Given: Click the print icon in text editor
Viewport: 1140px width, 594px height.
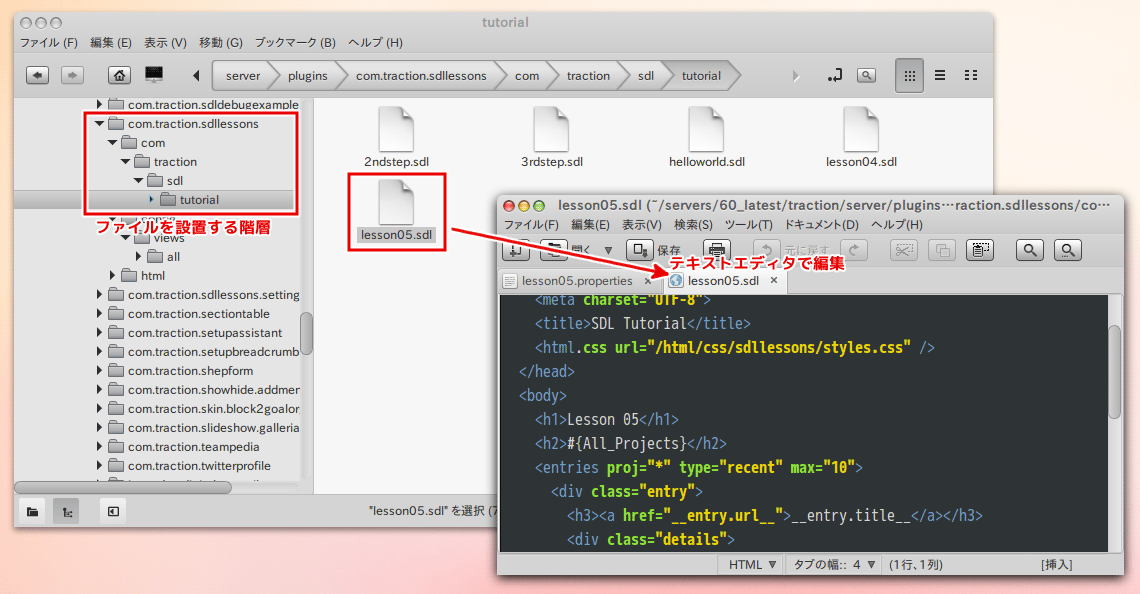Looking at the screenshot, I should click(716, 250).
